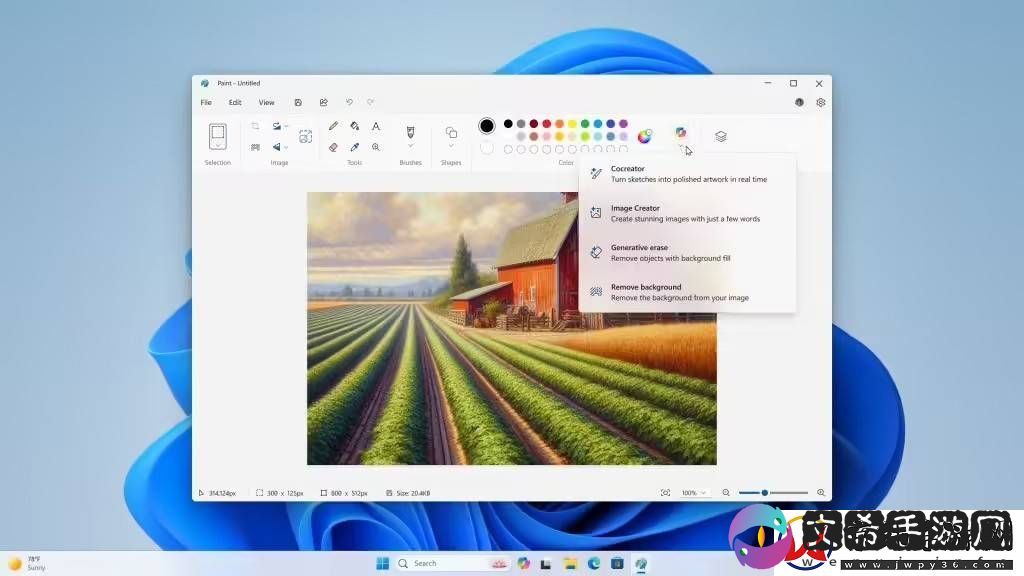
Task: Click the zoom out magnifier in status bar
Action: tap(726, 493)
